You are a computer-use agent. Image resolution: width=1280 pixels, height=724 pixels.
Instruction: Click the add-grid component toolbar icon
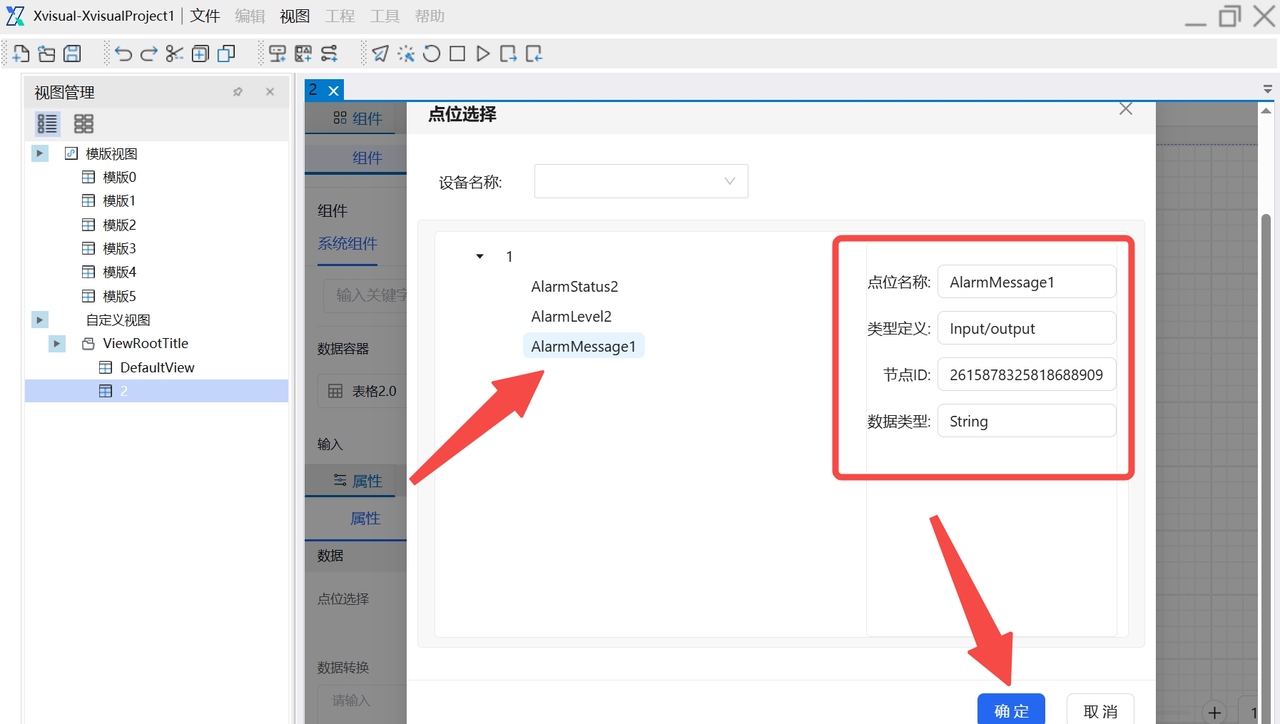click(304, 54)
